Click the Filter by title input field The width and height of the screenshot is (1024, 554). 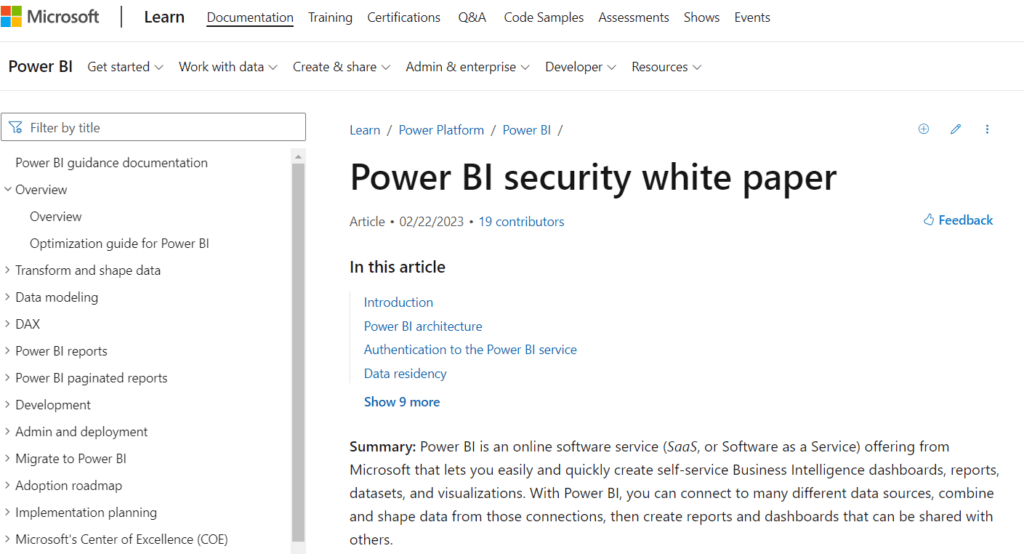[x=160, y=128]
